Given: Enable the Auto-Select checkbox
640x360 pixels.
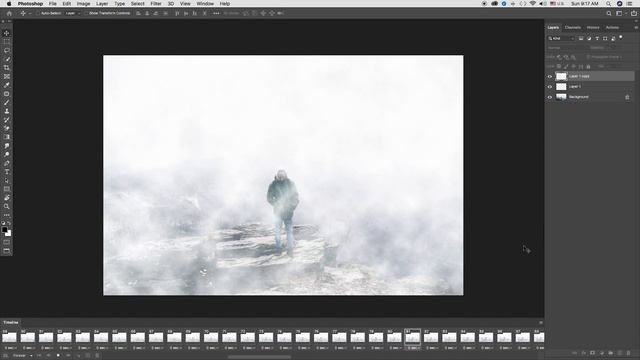Looking at the screenshot, I should [x=38, y=13].
